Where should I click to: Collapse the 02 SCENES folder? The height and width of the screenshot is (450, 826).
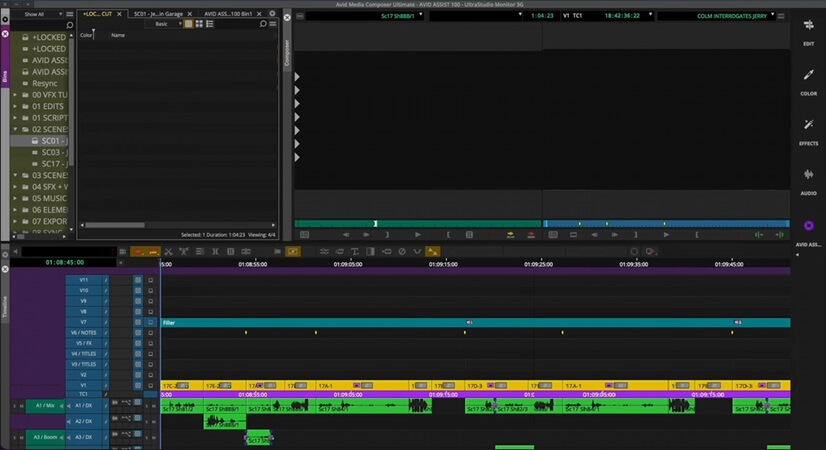coord(15,129)
